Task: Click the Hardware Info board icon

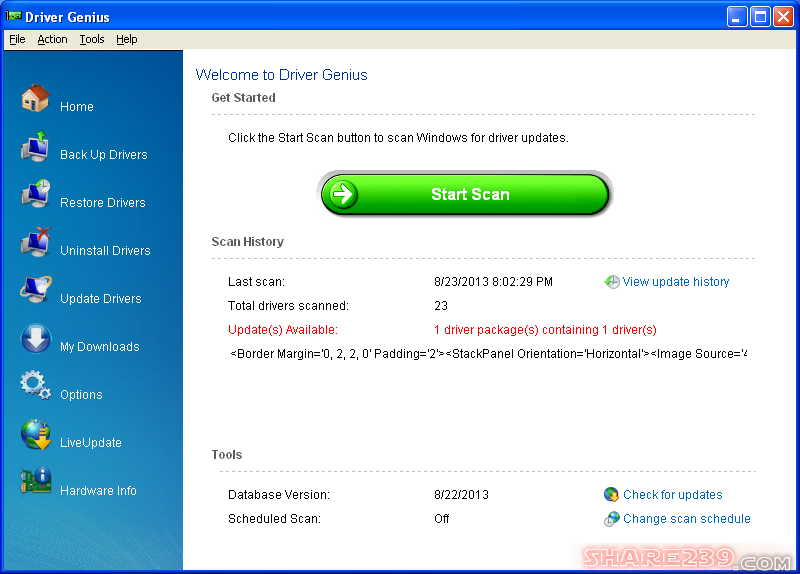Action: (36, 481)
